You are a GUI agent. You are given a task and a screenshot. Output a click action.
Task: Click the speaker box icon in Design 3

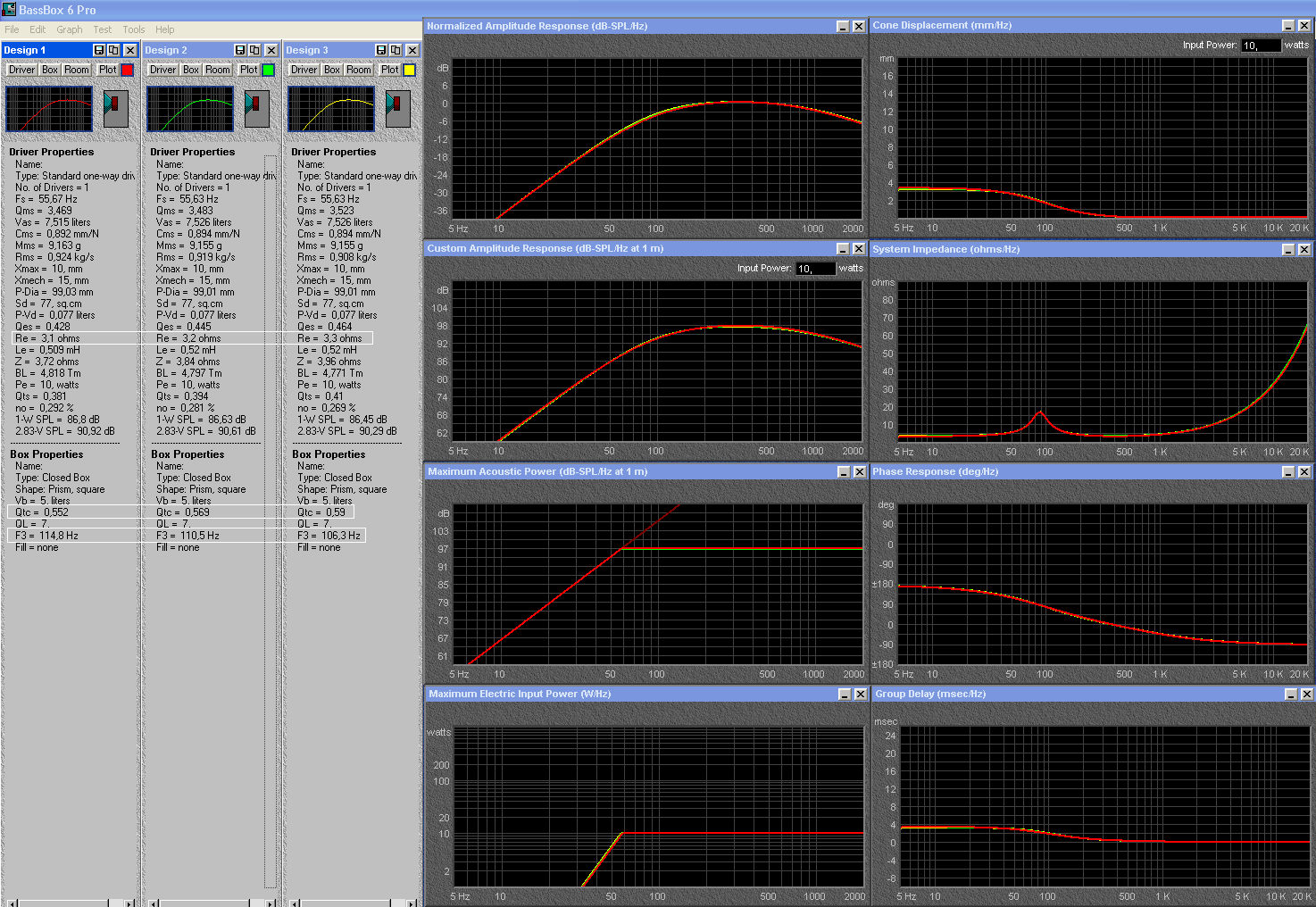point(398,108)
